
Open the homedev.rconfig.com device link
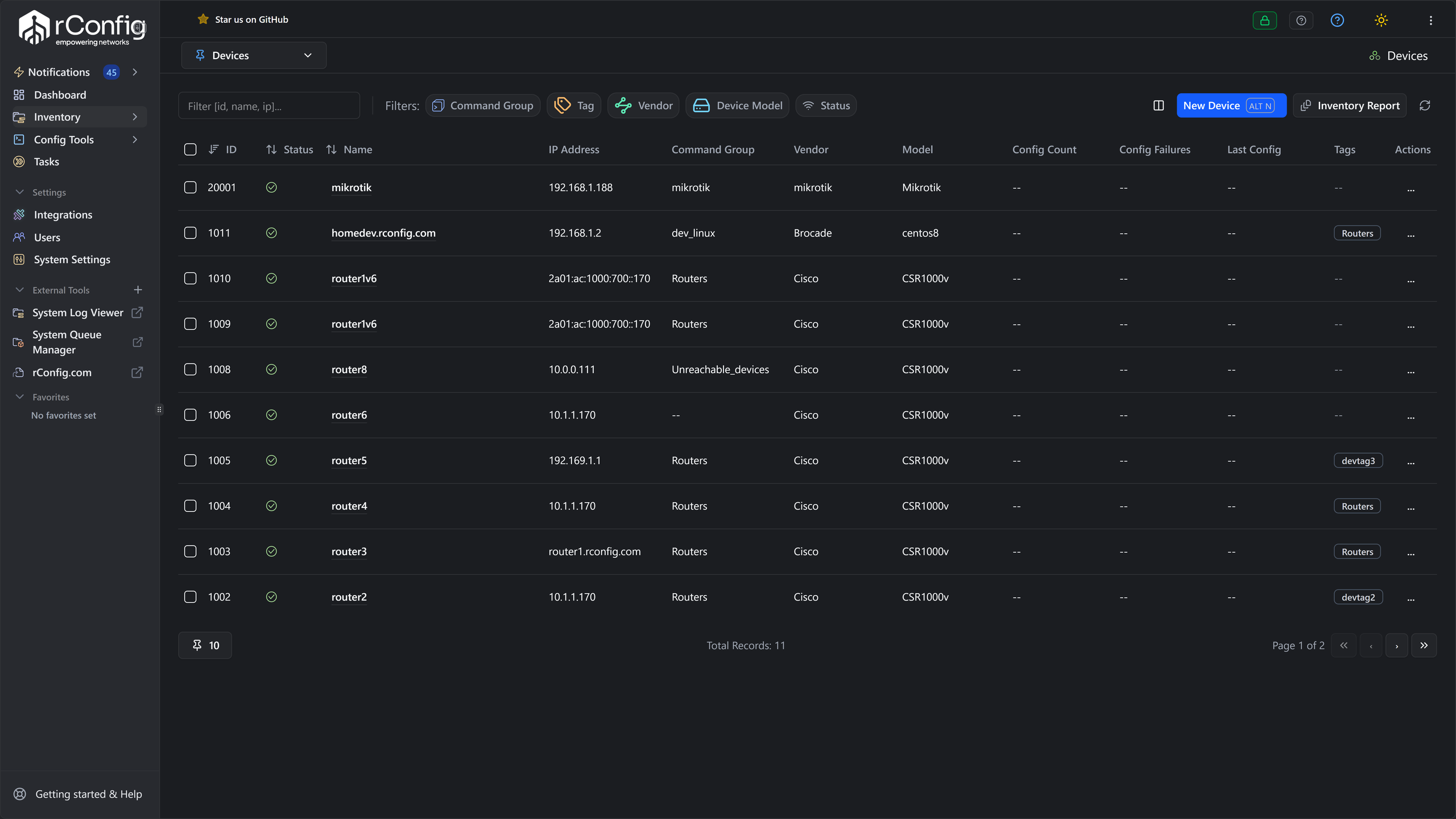[383, 233]
